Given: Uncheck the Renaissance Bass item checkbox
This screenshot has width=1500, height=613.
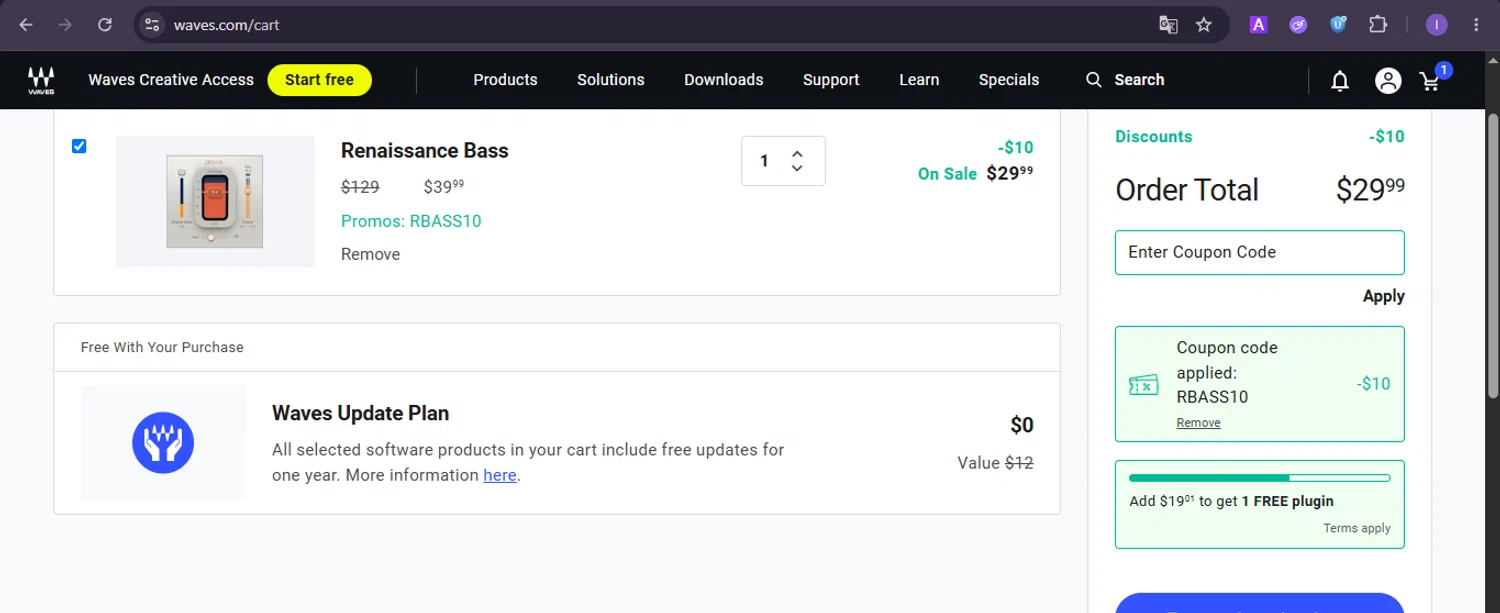Looking at the screenshot, I should [x=79, y=146].
